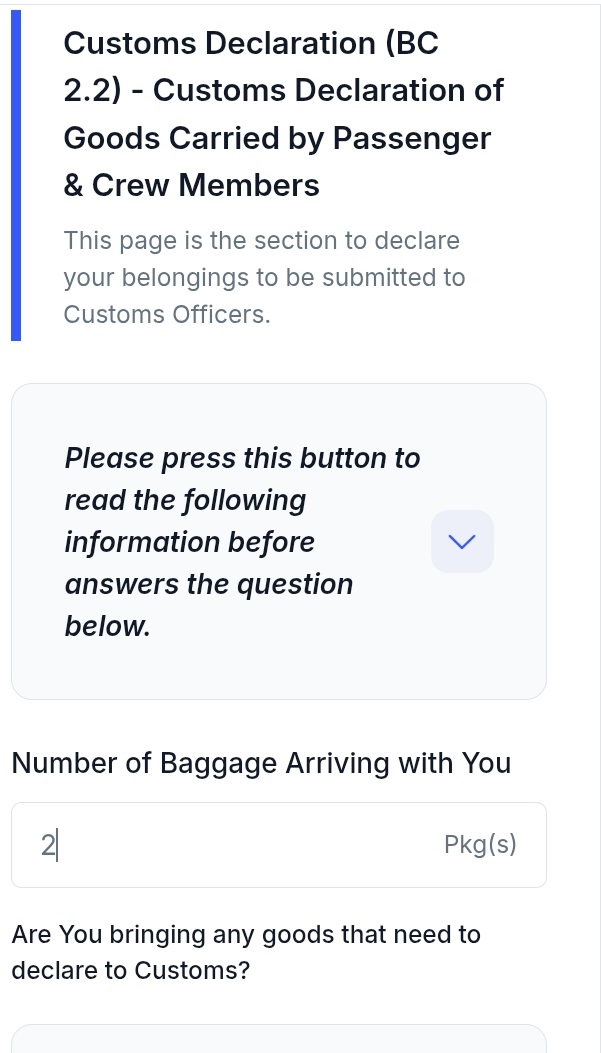Viewport: 601px width, 1053px height.
Task: Click the blue accent bar beside the title
Action: [x=16, y=175]
